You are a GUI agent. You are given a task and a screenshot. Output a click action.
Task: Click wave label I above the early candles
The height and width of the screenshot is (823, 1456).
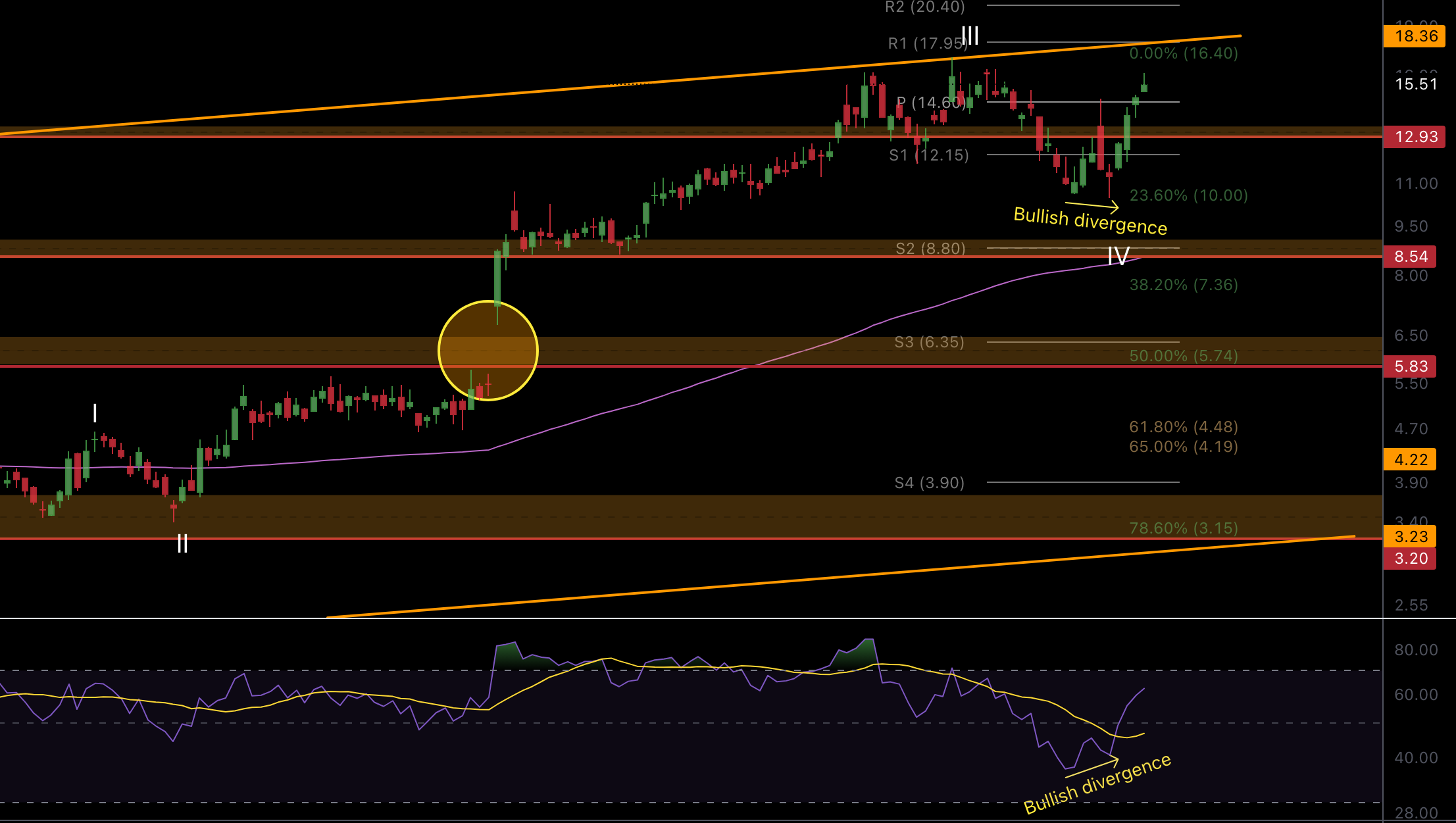(x=95, y=413)
